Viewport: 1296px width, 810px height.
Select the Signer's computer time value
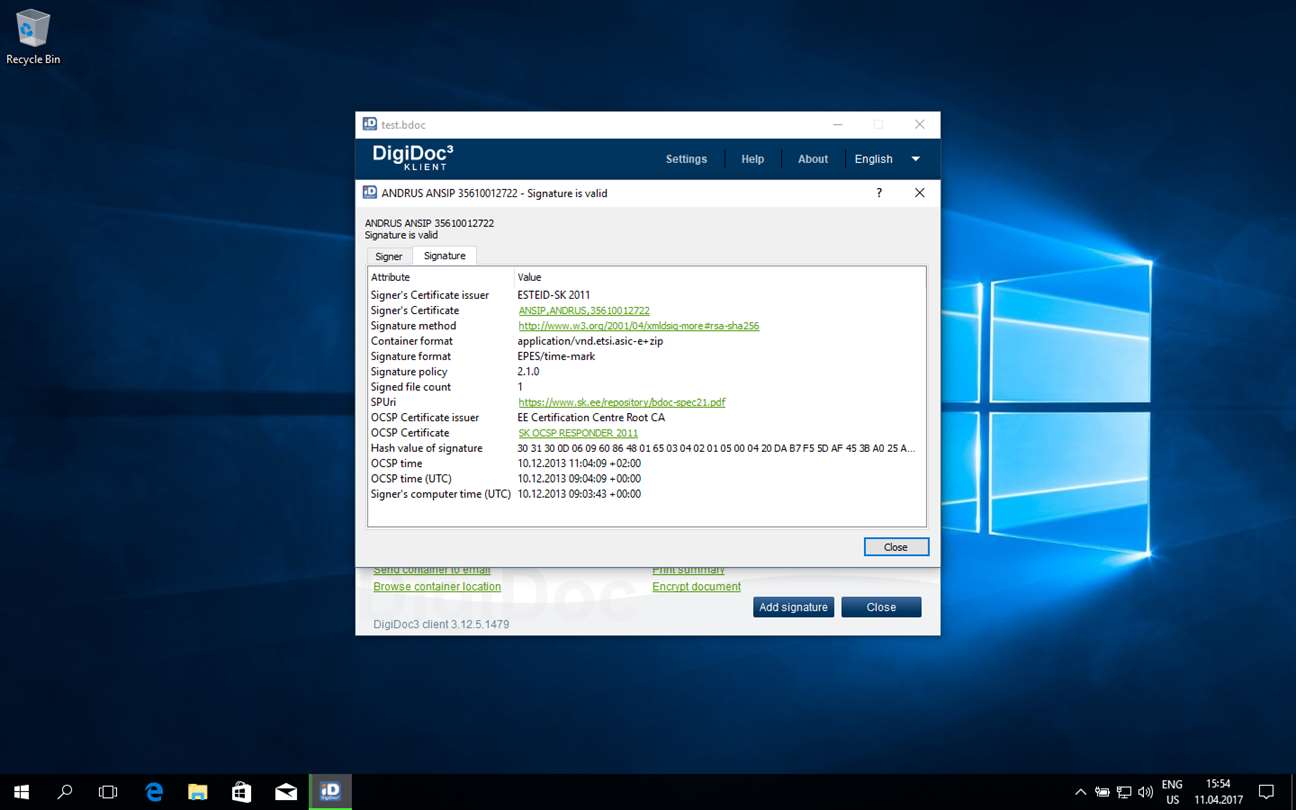point(579,494)
